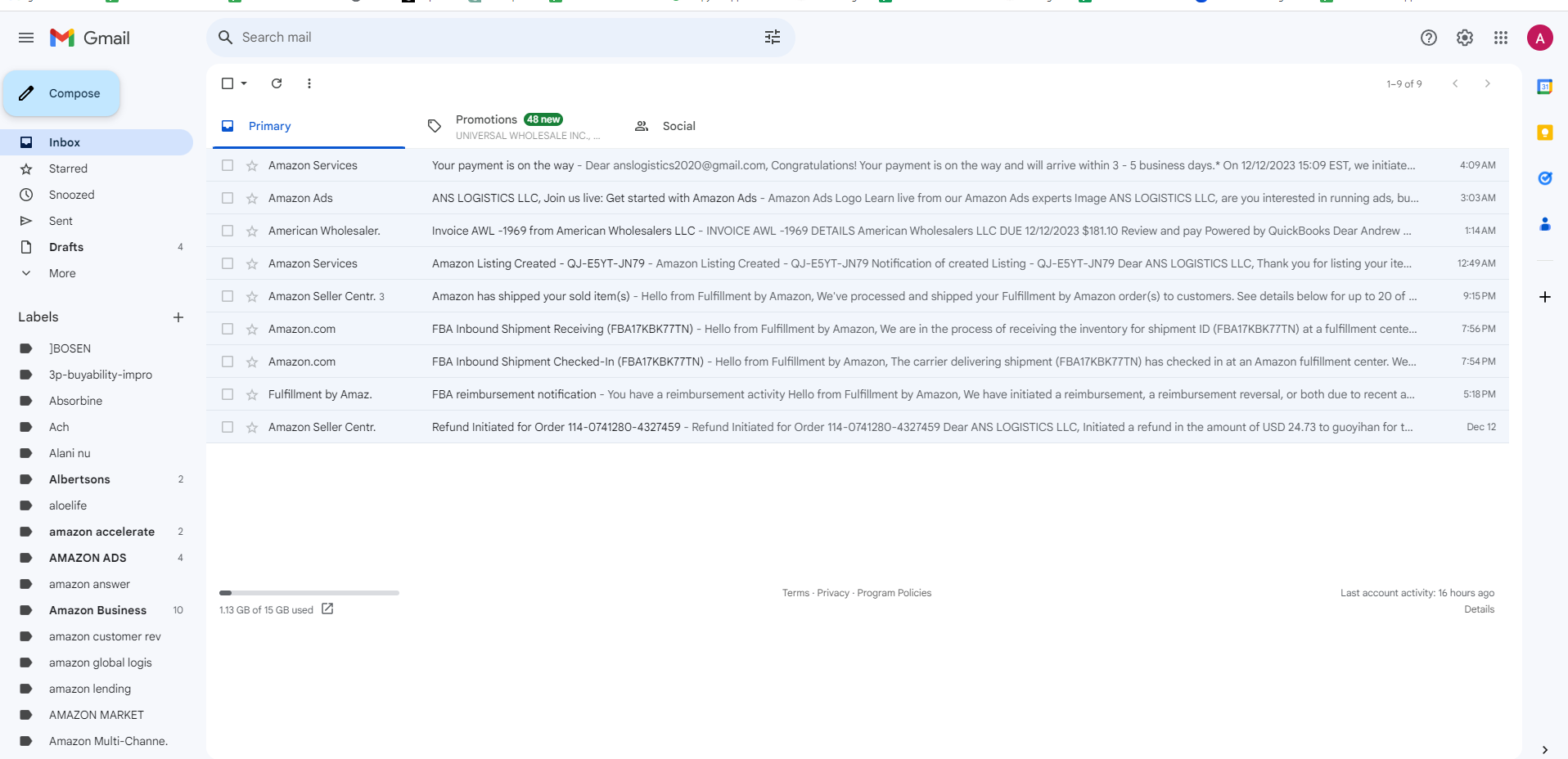Screen dimensions: 1568x759
Task: Open the Invoice AWL -1969 email
Action: pos(858,231)
